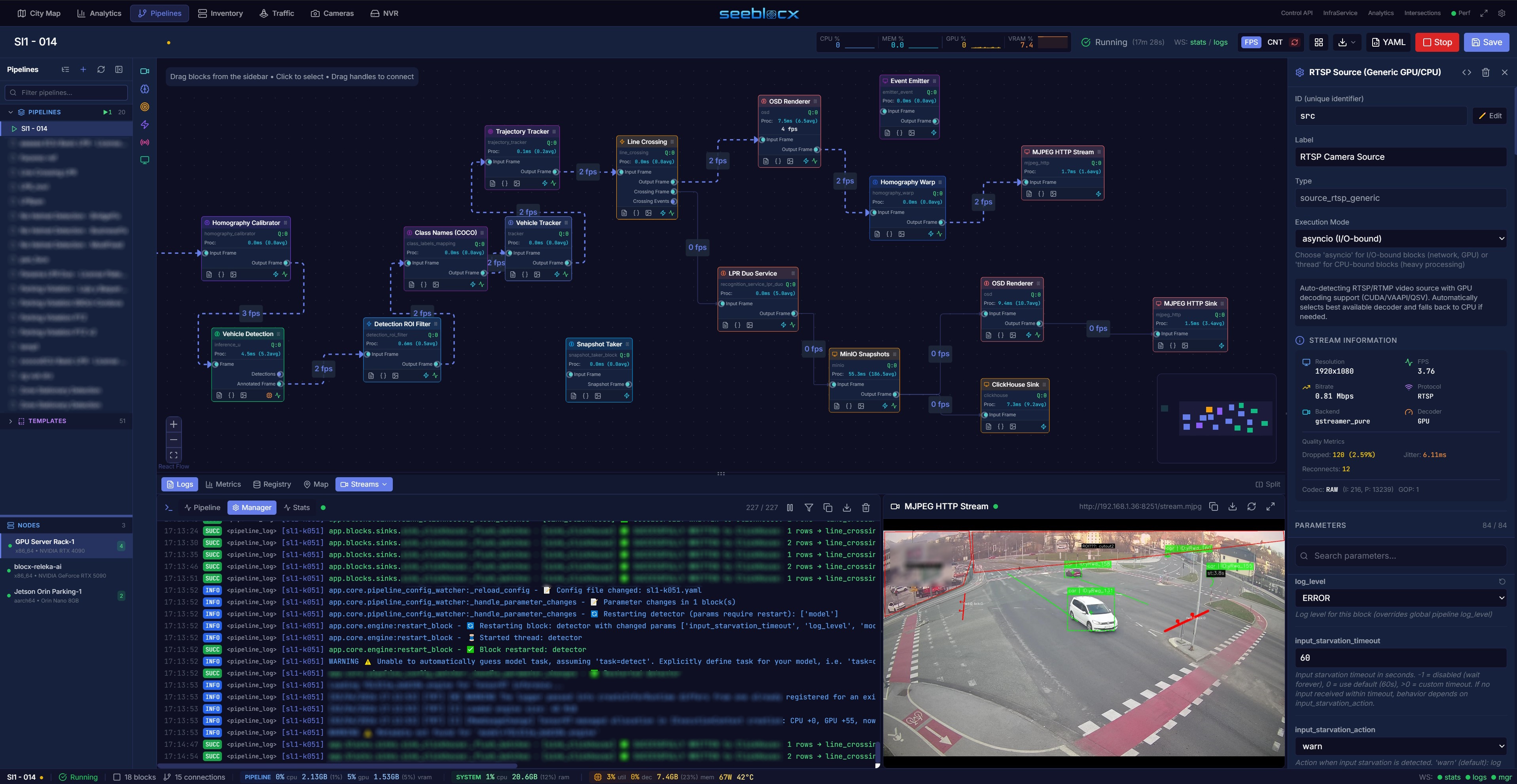Open the video sources block category

(x=144, y=71)
